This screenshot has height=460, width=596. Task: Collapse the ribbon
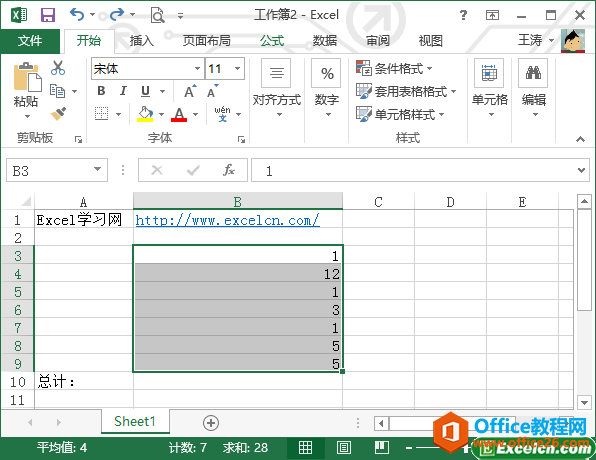(x=580, y=139)
